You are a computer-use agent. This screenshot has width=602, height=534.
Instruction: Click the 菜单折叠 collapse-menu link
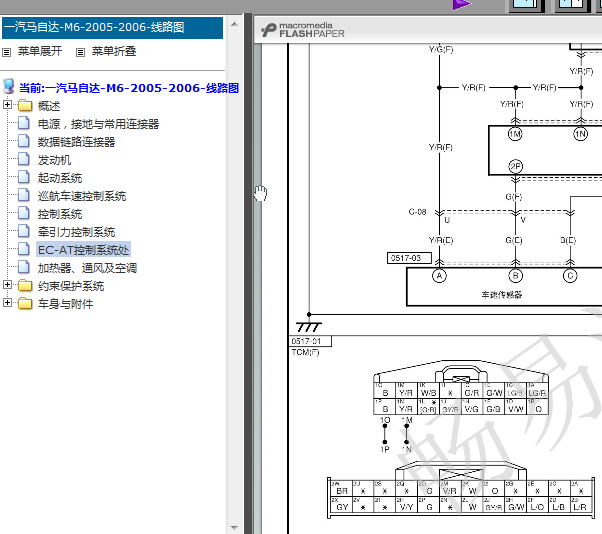tap(114, 51)
